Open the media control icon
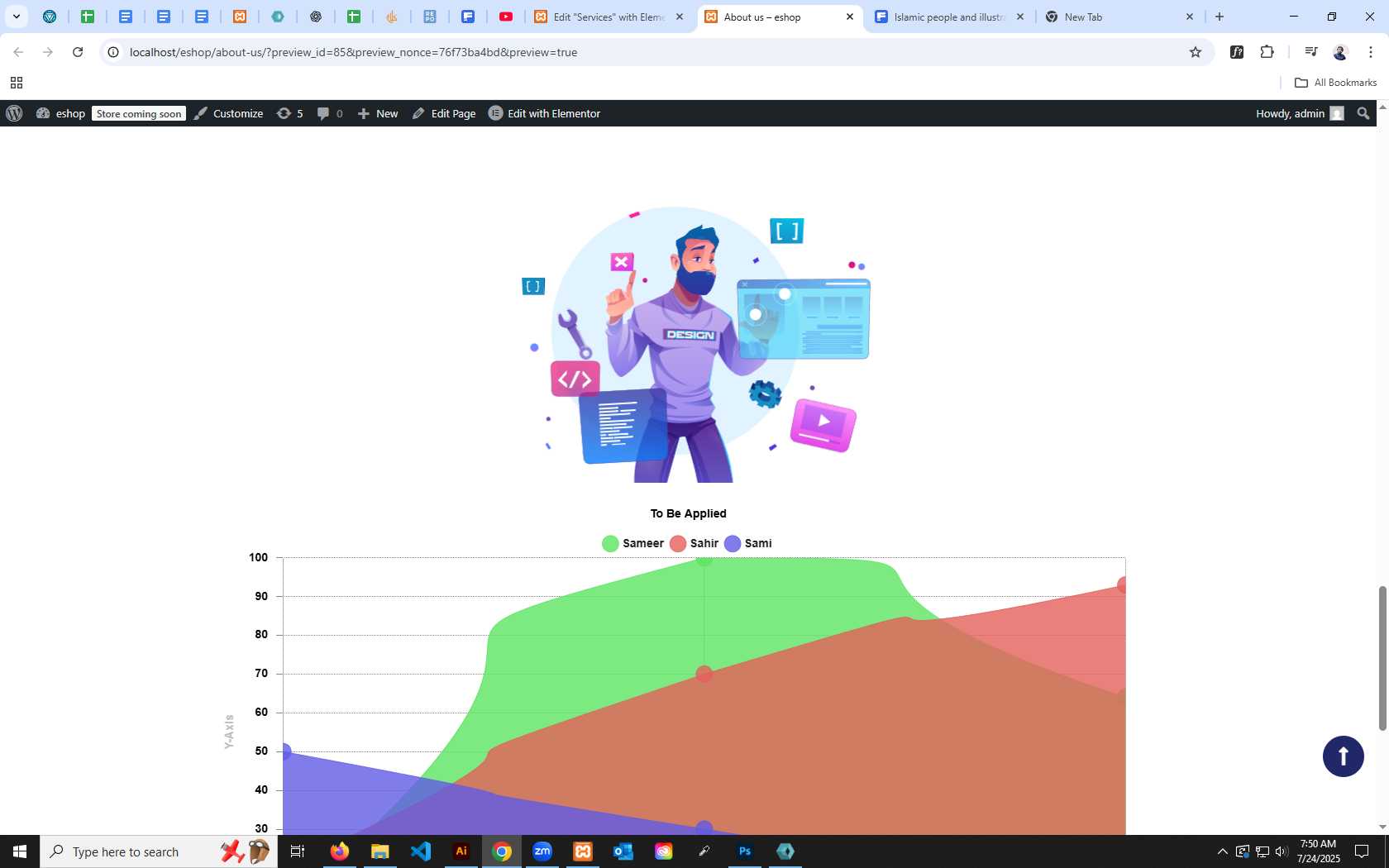The width and height of the screenshot is (1389, 868). 1310,52
